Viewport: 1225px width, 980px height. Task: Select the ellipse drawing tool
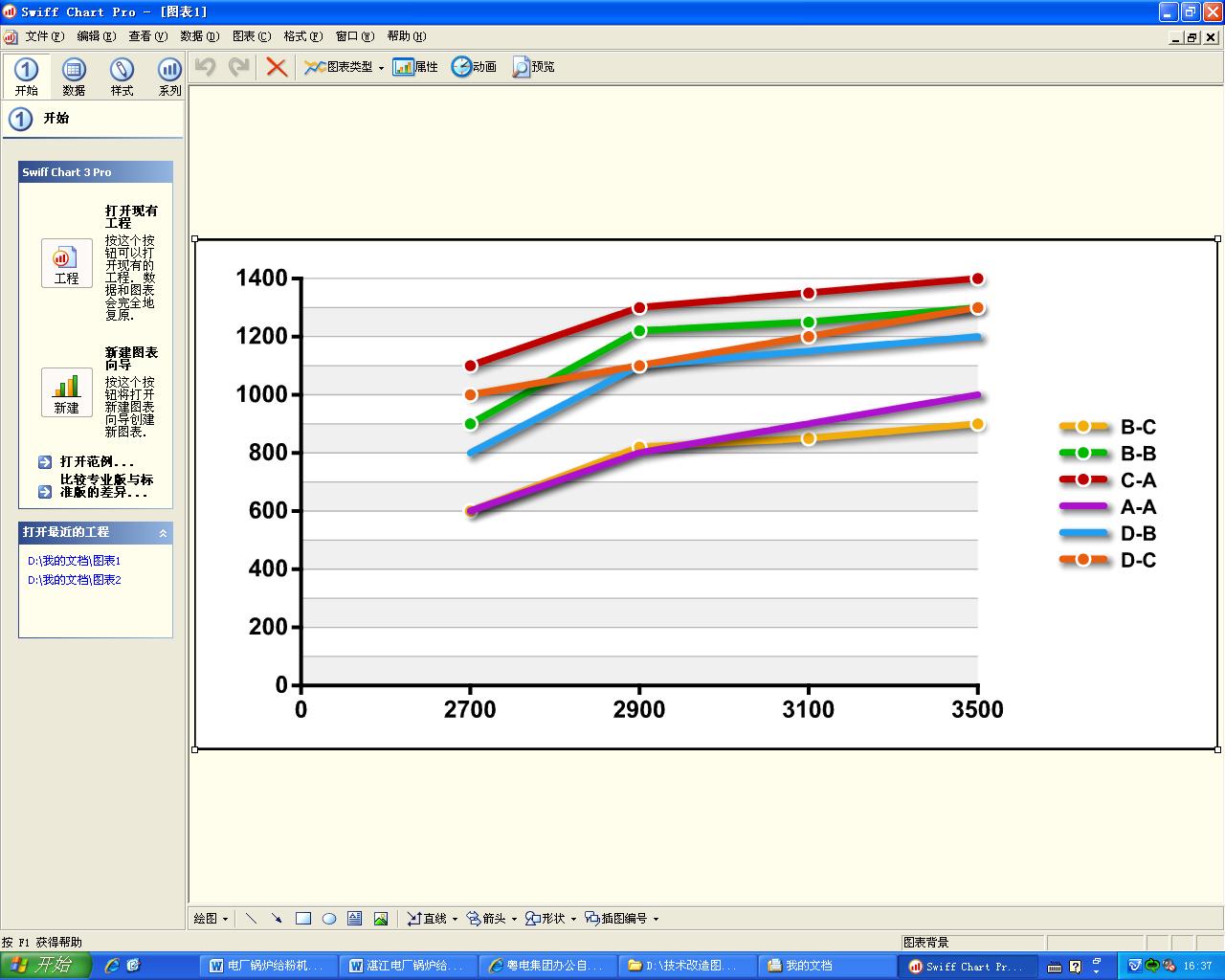point(329,919)
